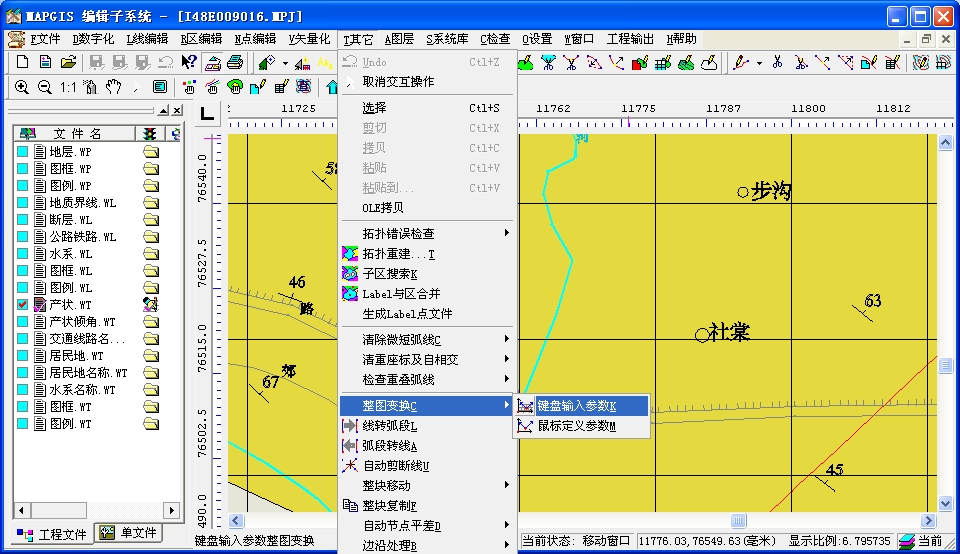The height and width of the screenshot is (554, 960).
Task: Create a new file with blank page icon
Action: pos(23,62)
